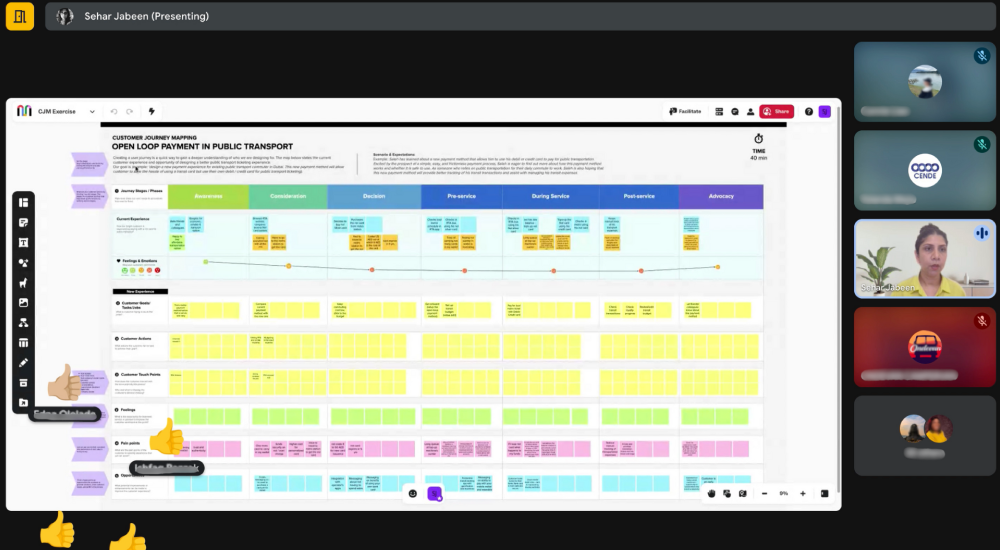Viewport: 1000px width, 550px height.
Task: Expand the CJM Exercise board dropdown
Action: pyautogui.click(x=92, y=111)
